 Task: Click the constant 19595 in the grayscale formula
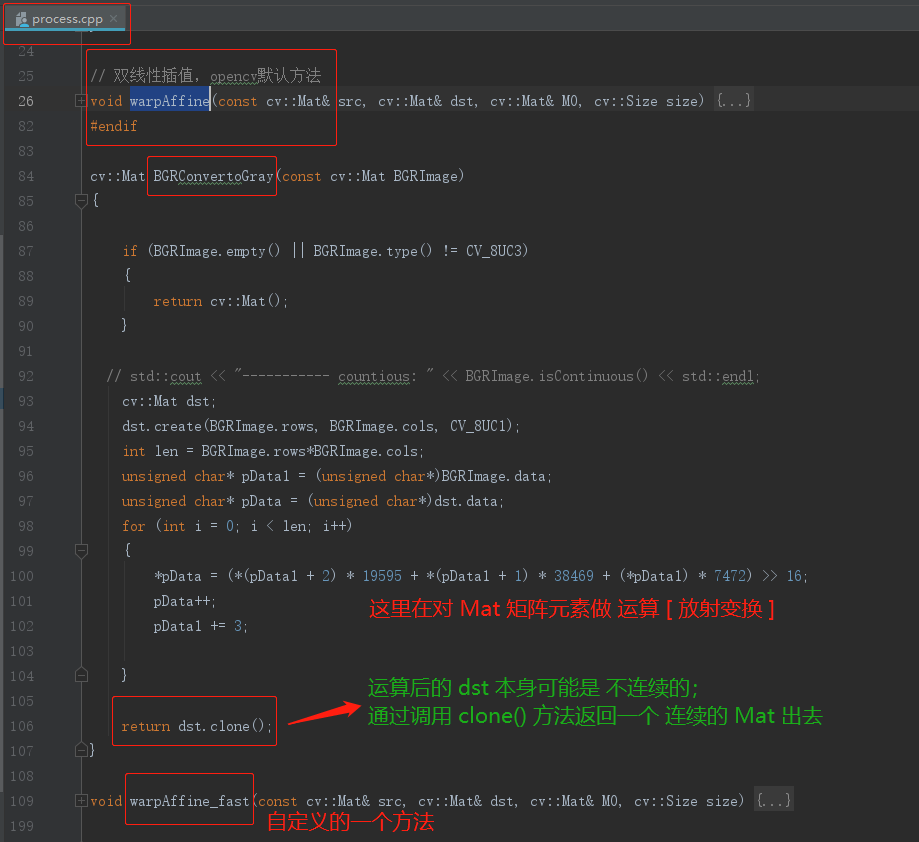382,576
